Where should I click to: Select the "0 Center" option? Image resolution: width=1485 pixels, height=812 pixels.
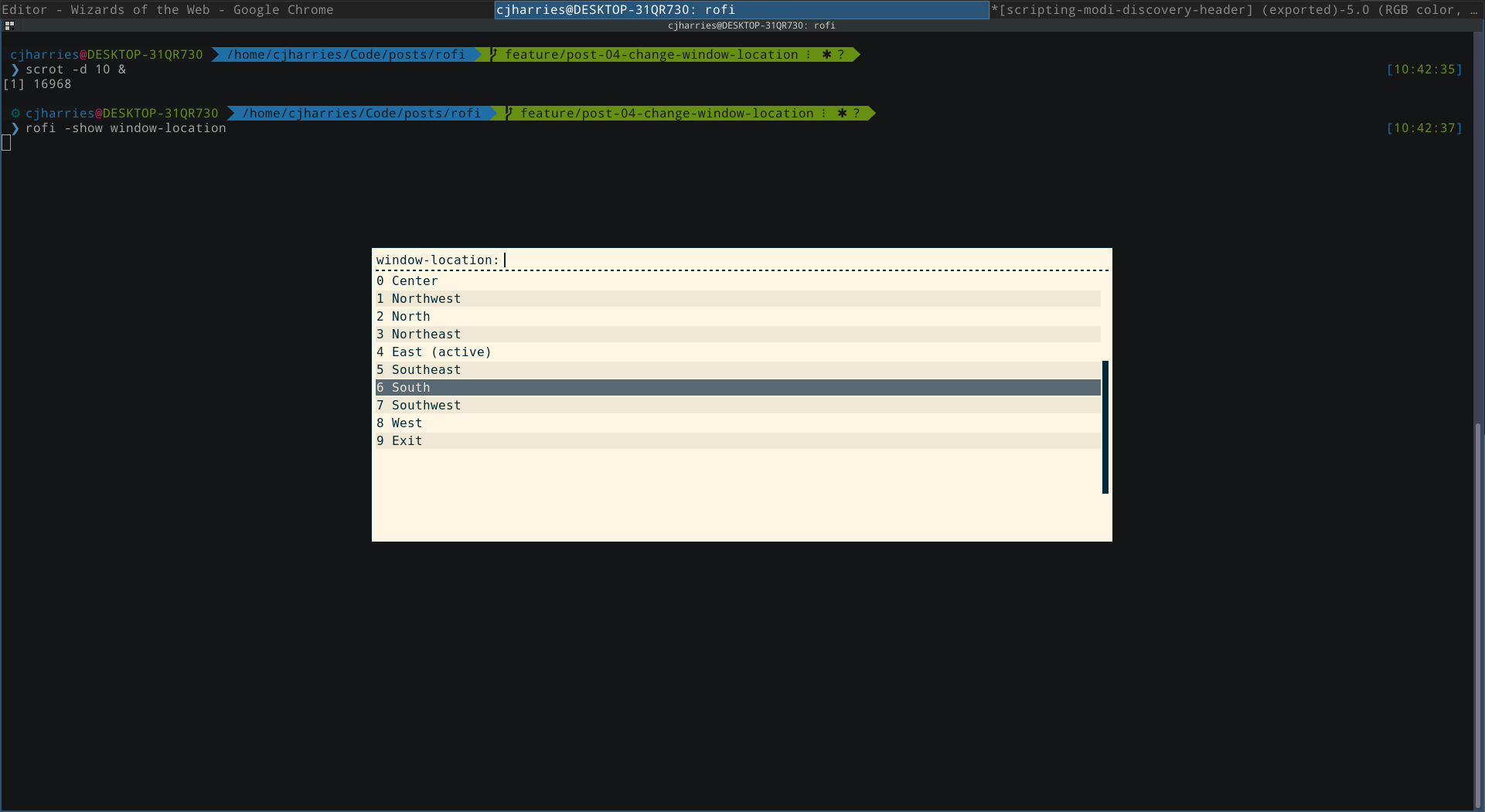coord(738,280)
